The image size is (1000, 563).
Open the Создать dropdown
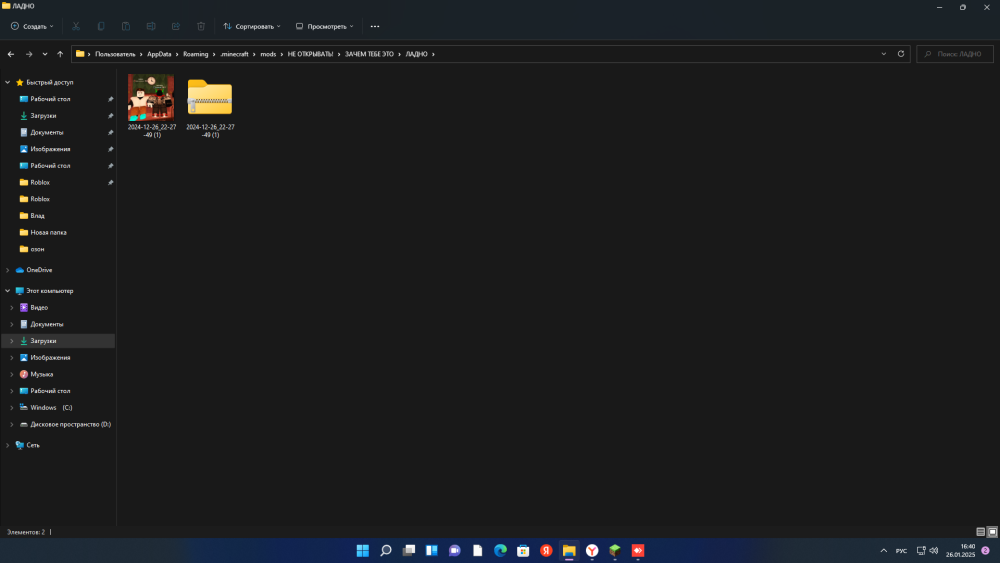(32, 26)
